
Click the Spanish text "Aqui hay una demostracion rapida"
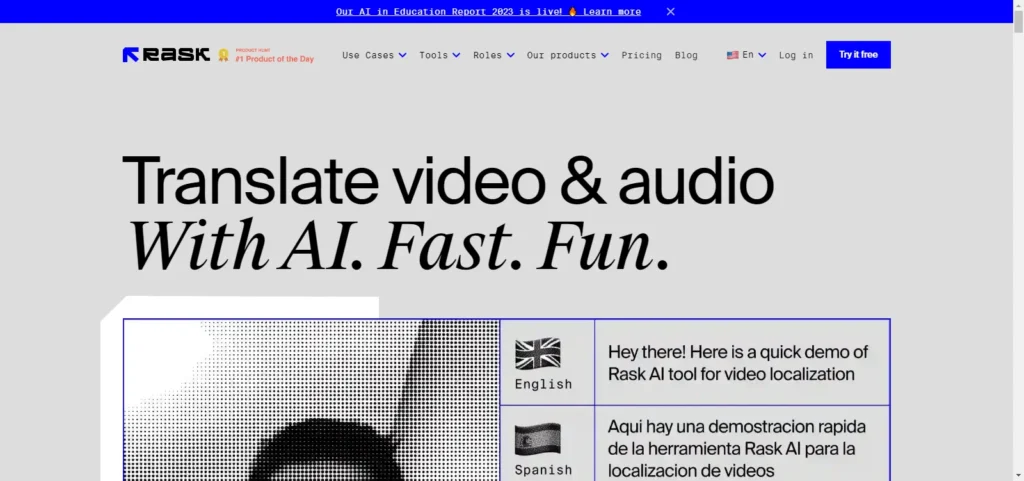tap(738, 448)
